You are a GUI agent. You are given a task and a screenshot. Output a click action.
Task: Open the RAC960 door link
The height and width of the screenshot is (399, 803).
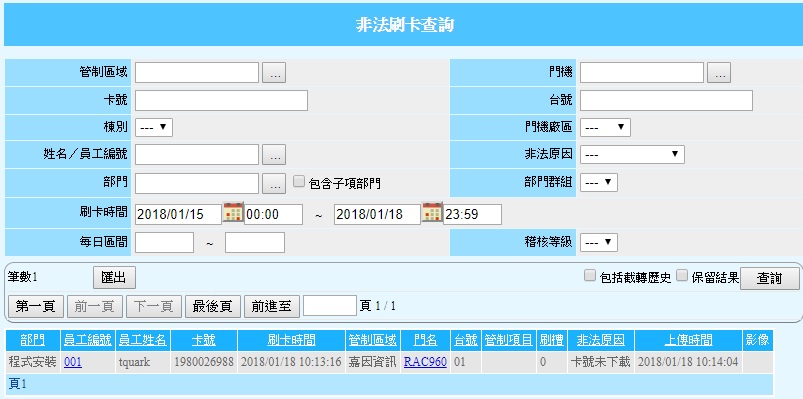425,362
